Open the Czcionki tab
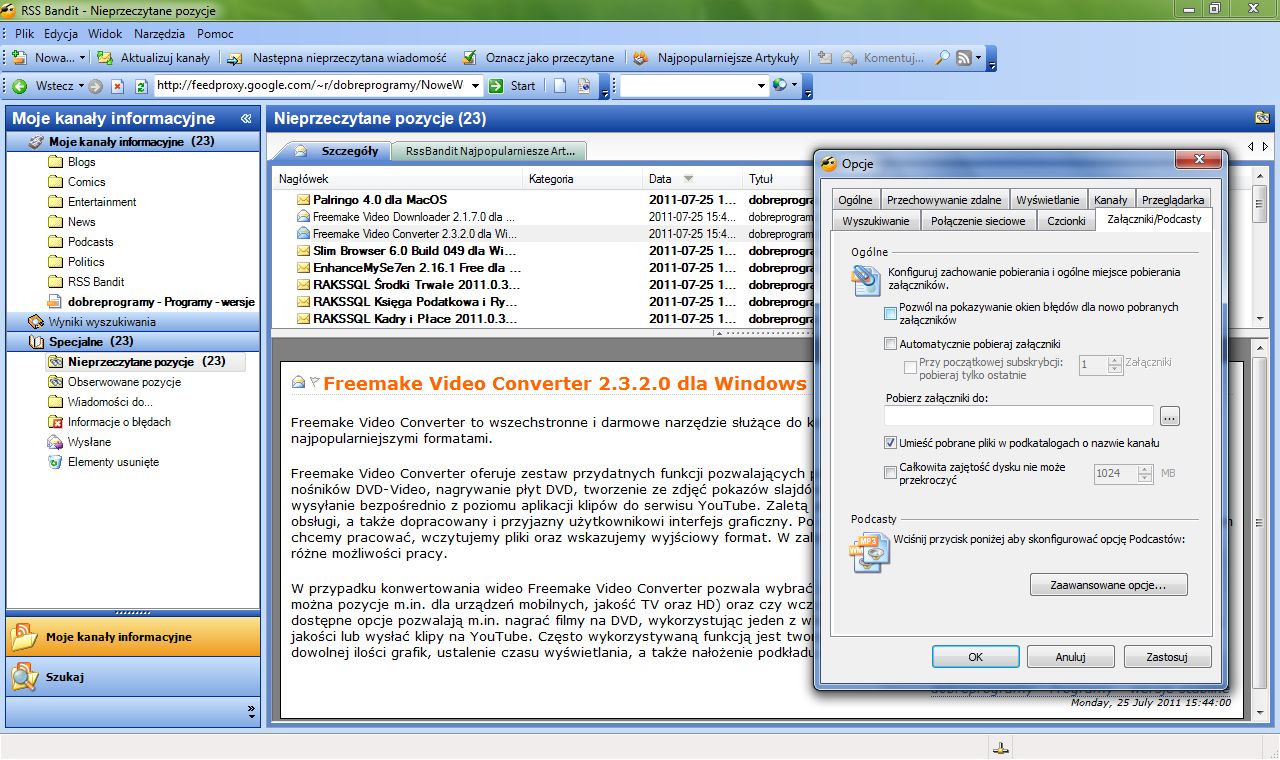This screenshot has width=1280, height=760. click(1066, 220)
